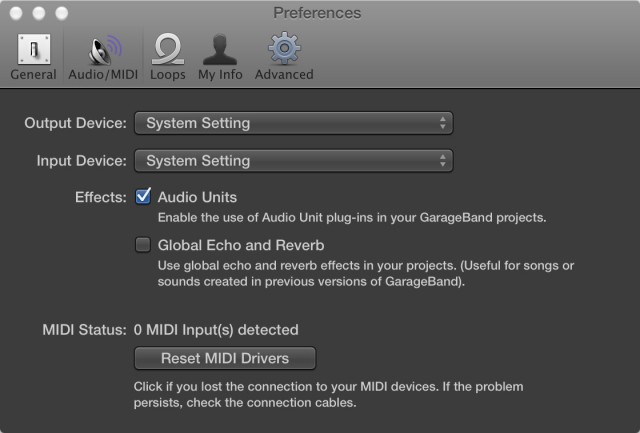Disable the Audio Units checkbox
The image size is (640, 433).
point(143,197)
